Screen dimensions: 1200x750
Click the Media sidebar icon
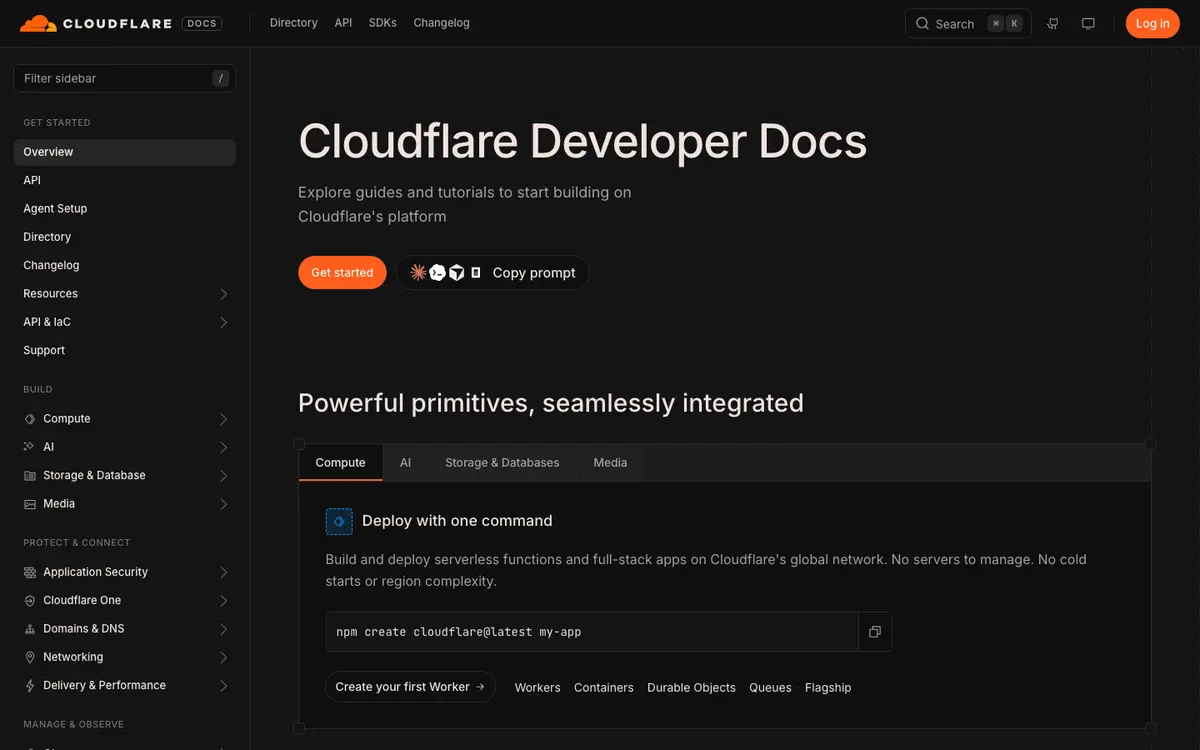click(30, 504)
